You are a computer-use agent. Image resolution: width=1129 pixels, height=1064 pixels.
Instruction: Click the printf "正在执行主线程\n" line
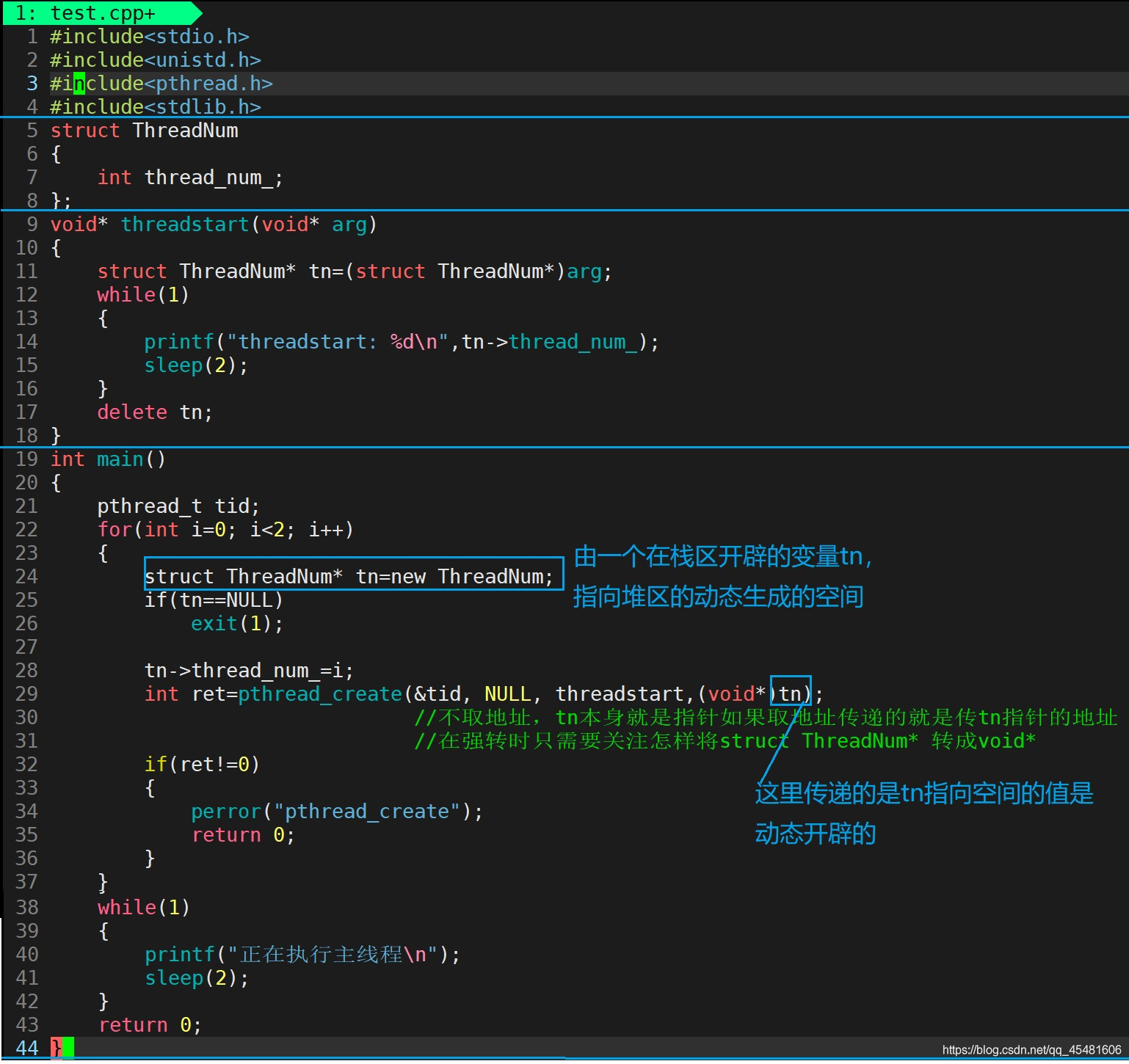pyautogui.click(x=302, y=955)
